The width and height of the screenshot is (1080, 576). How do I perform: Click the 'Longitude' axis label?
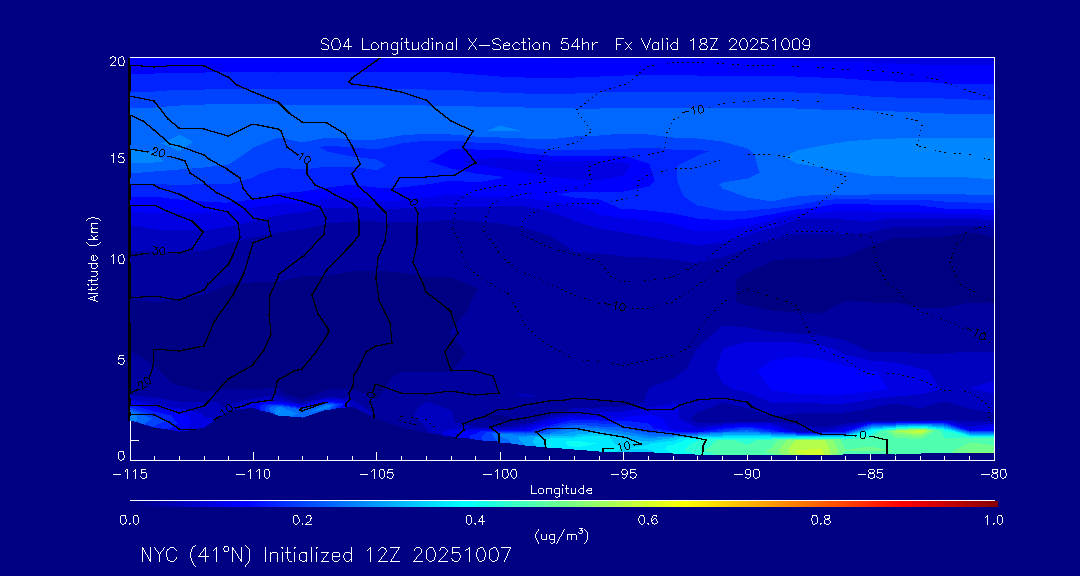(x=561, y=490)
